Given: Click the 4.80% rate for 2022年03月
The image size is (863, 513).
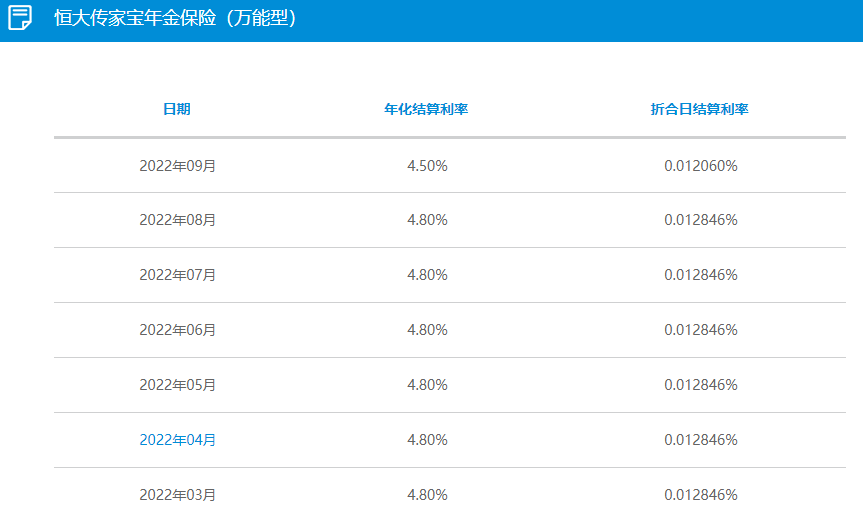Looking at the screenshot, I should click(x=427, y=495).
